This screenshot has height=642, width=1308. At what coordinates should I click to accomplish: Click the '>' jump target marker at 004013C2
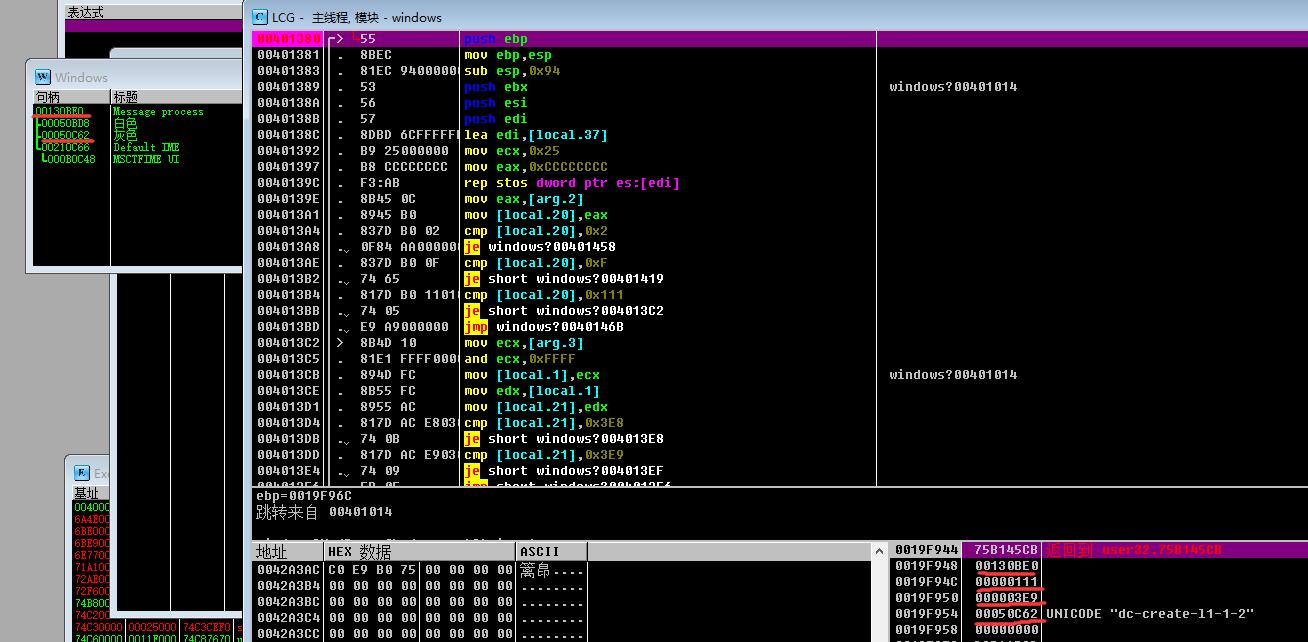341,343
